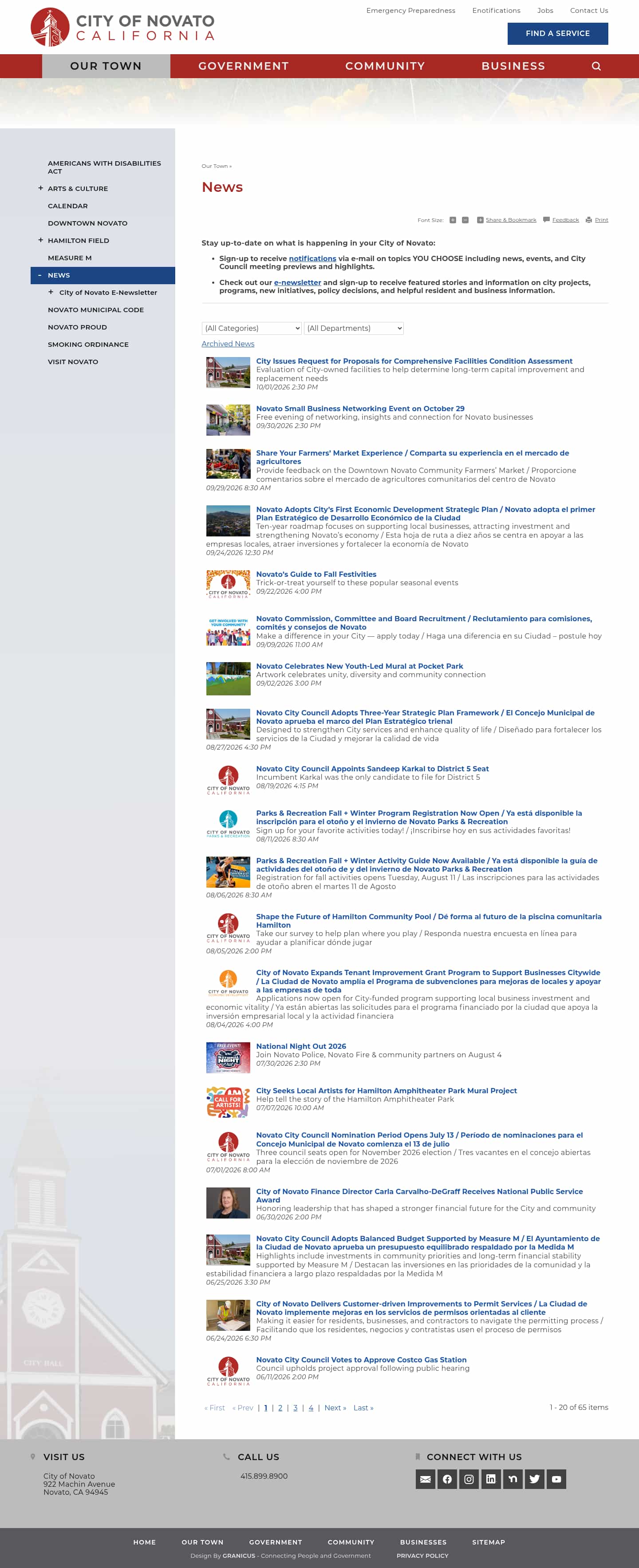The height and width of the screenshot is (1568, 639).
Task: Click the Call for Artists thumbnail
Action: tap(228, 1102)
